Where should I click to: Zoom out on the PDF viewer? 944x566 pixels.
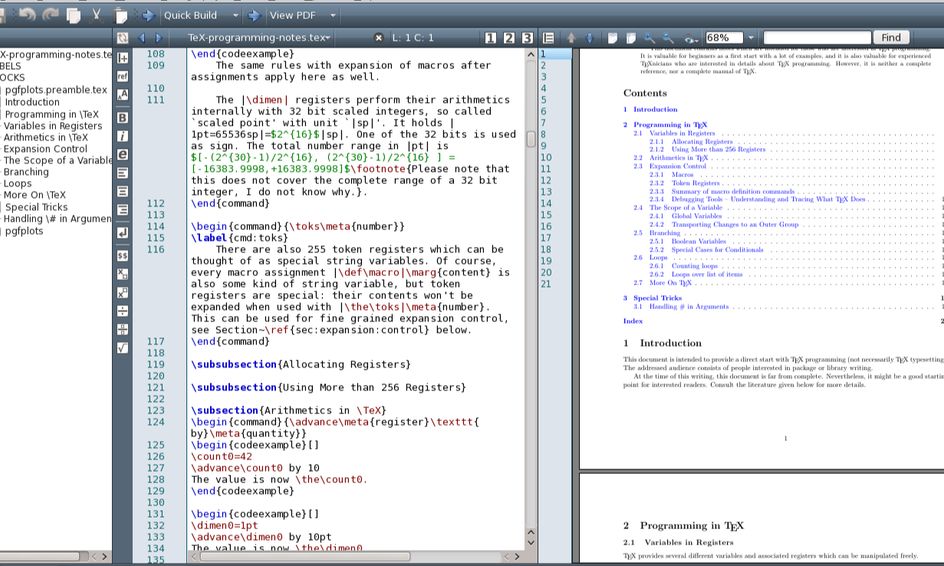[668, 38]
